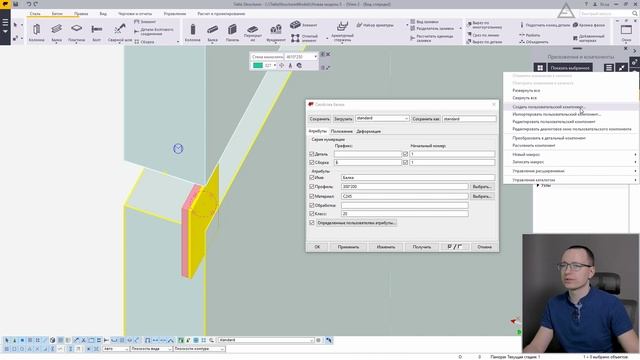The height and width of the screenshot is (360, 640).
Task: Select the steel Колонна column tool
Action: click(36, 32)
